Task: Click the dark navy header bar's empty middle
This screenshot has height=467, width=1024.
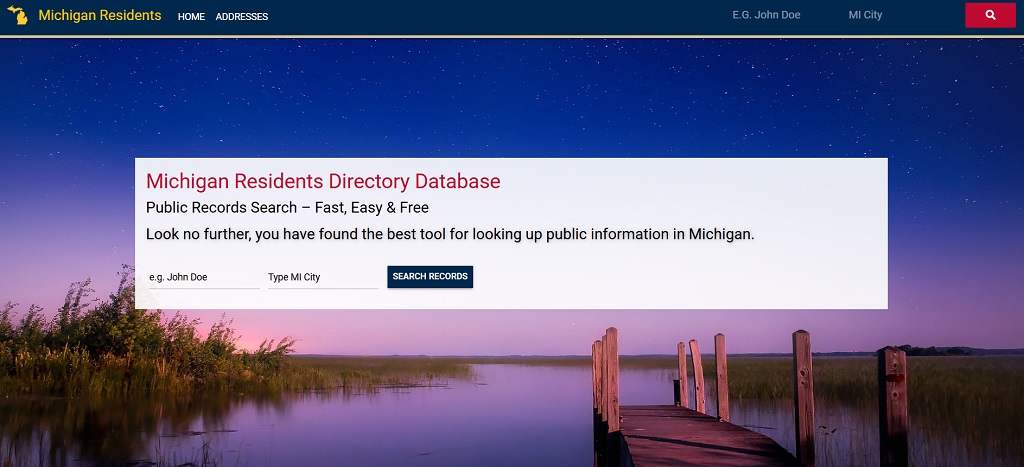Action: (x=500, y=16)
